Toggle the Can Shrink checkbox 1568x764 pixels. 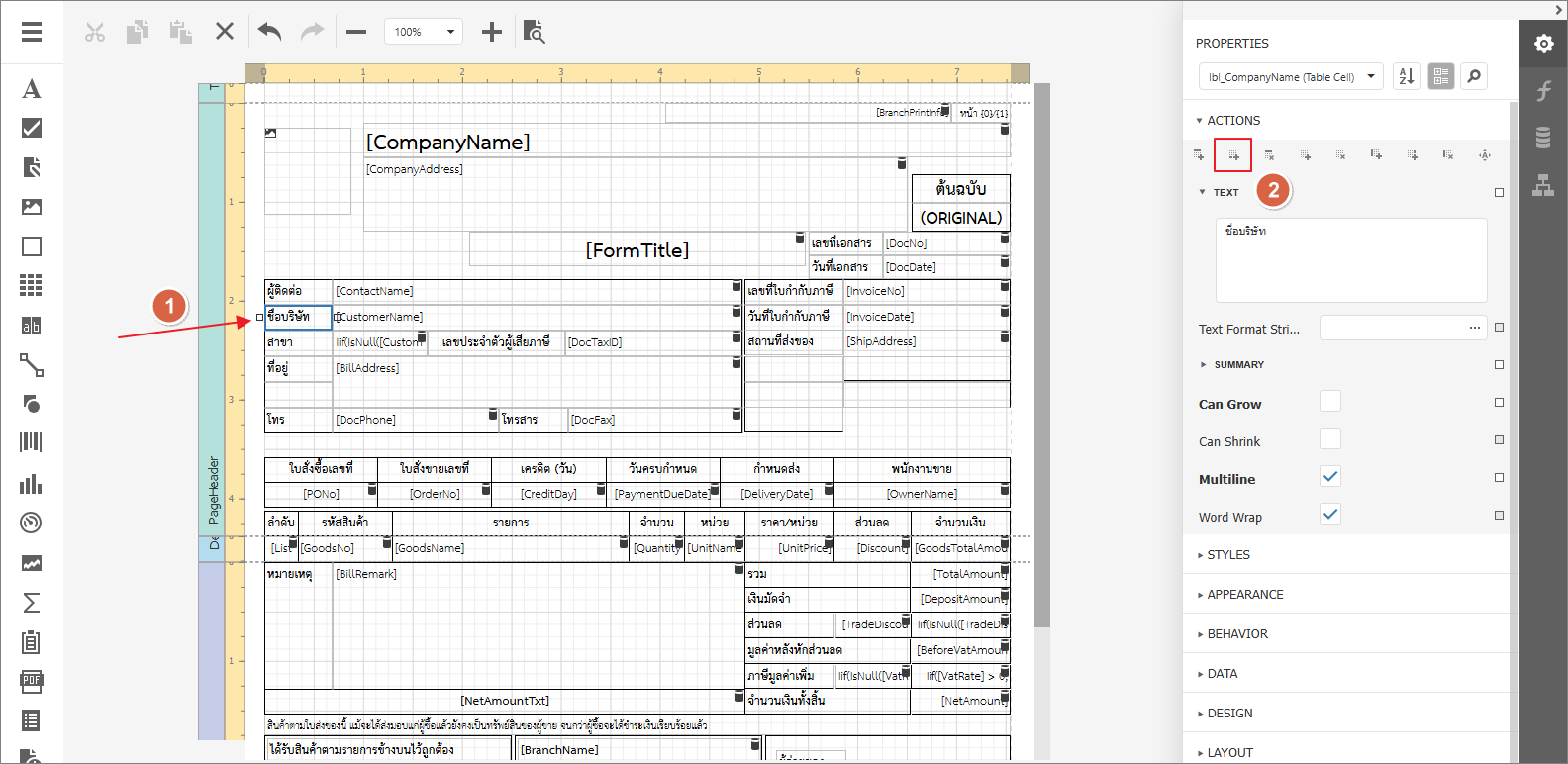tap(1330, 438)
